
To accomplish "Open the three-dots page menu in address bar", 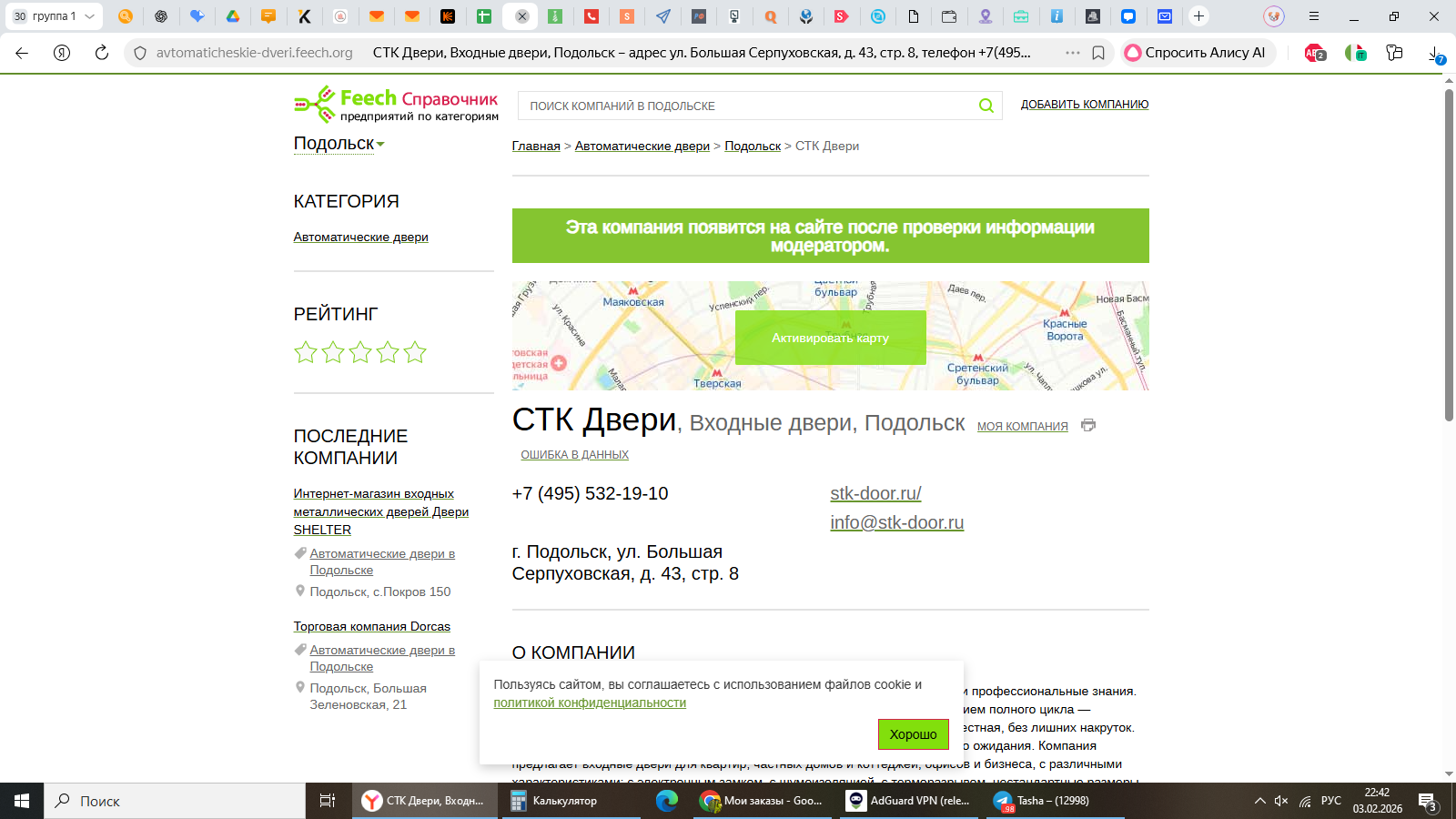I will pos(1073,53).
